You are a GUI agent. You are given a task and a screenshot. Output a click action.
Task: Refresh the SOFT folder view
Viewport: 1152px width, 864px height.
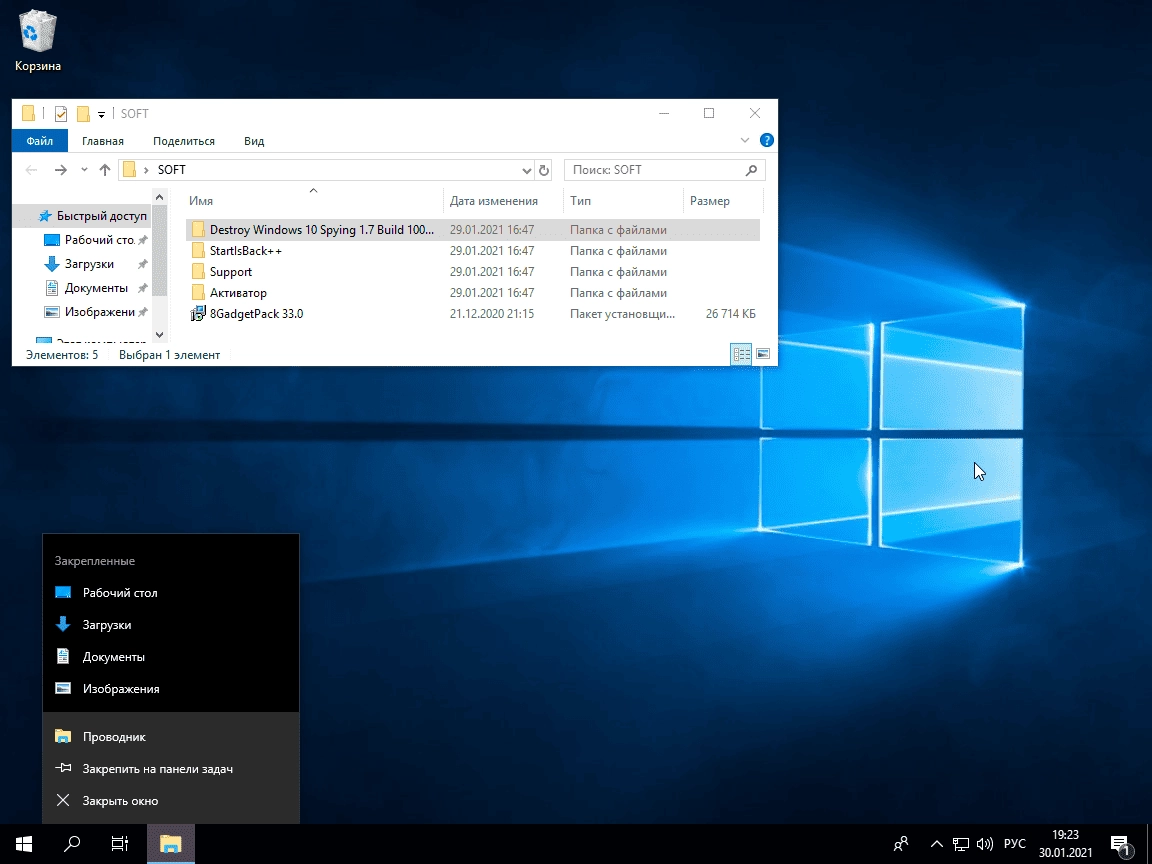[544, 170]
